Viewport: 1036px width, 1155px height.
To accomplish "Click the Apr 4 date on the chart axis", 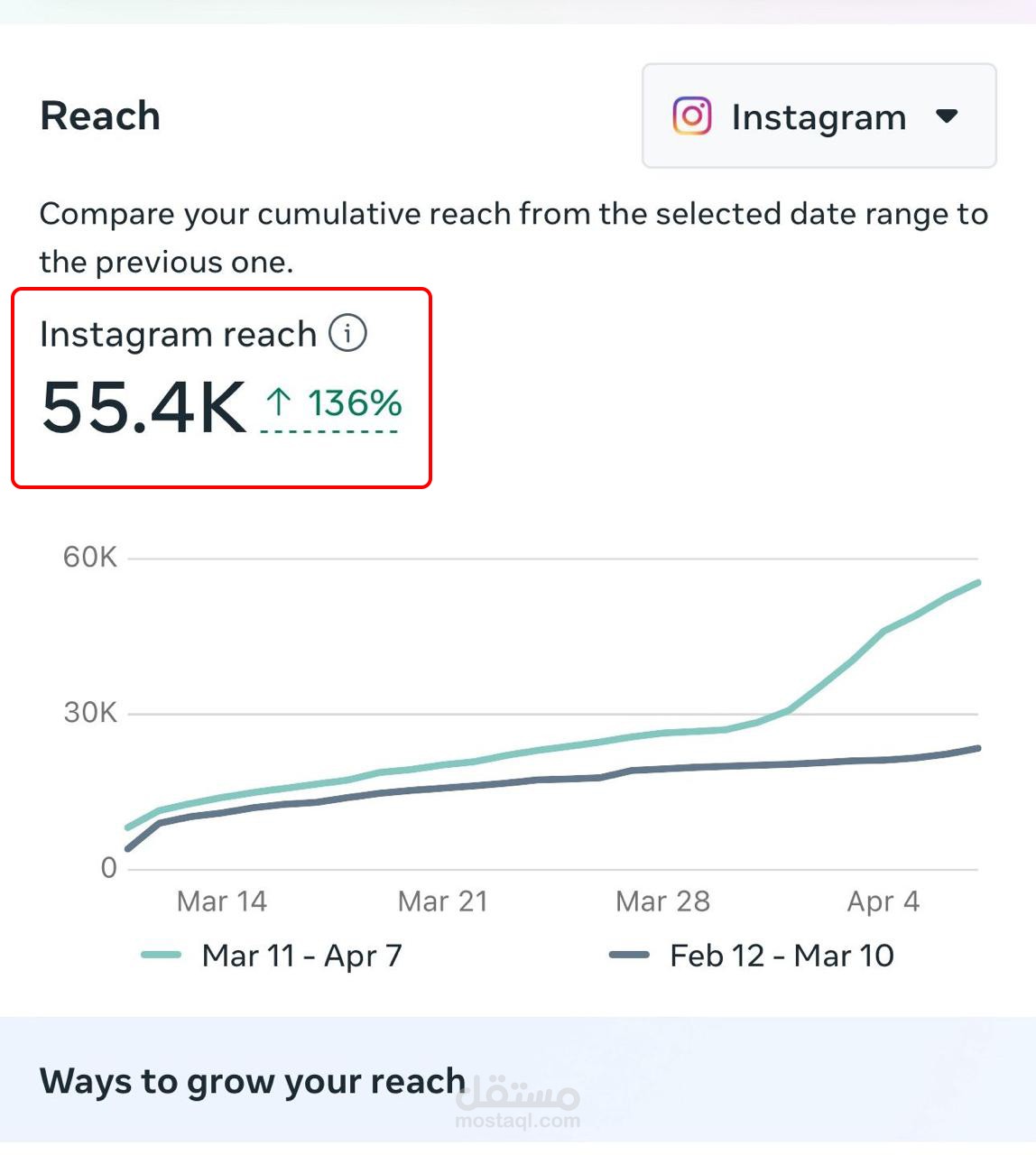I will tap(883, 901).
